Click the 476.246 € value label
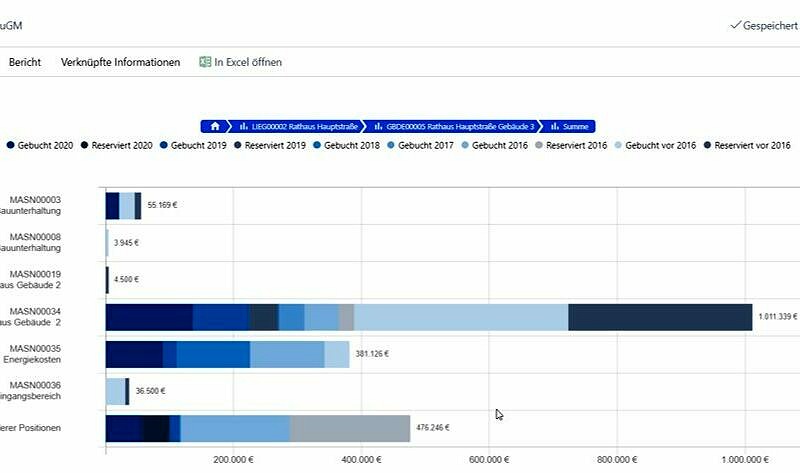Viewport: 800px width, 473px height. [433, 428]
